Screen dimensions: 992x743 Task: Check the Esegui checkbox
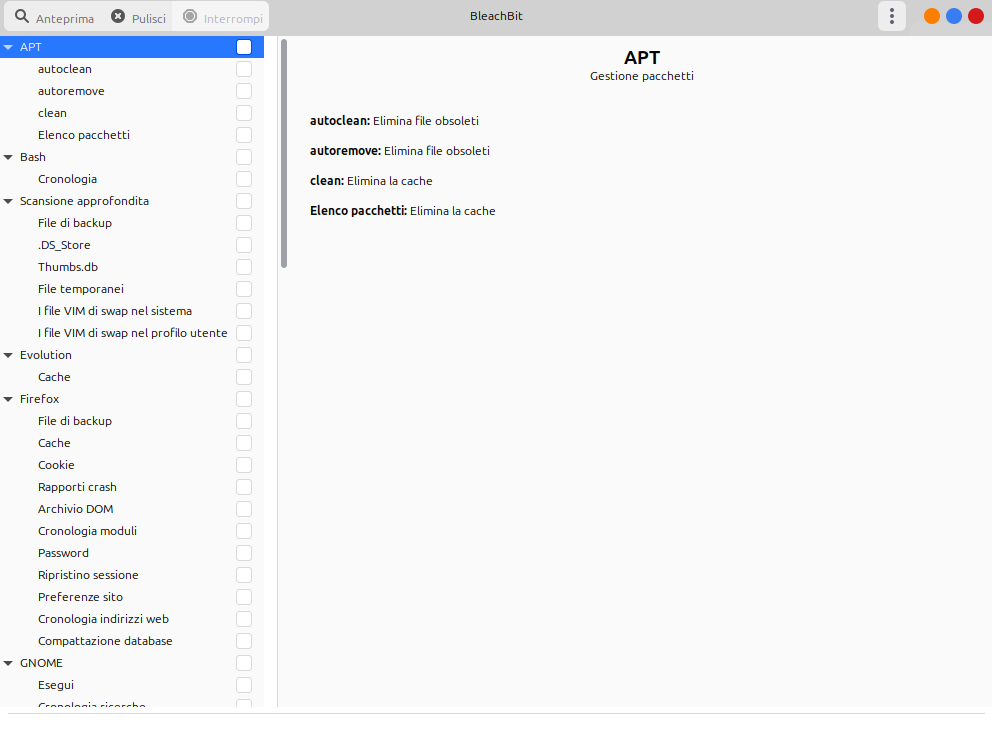point(244,685)
